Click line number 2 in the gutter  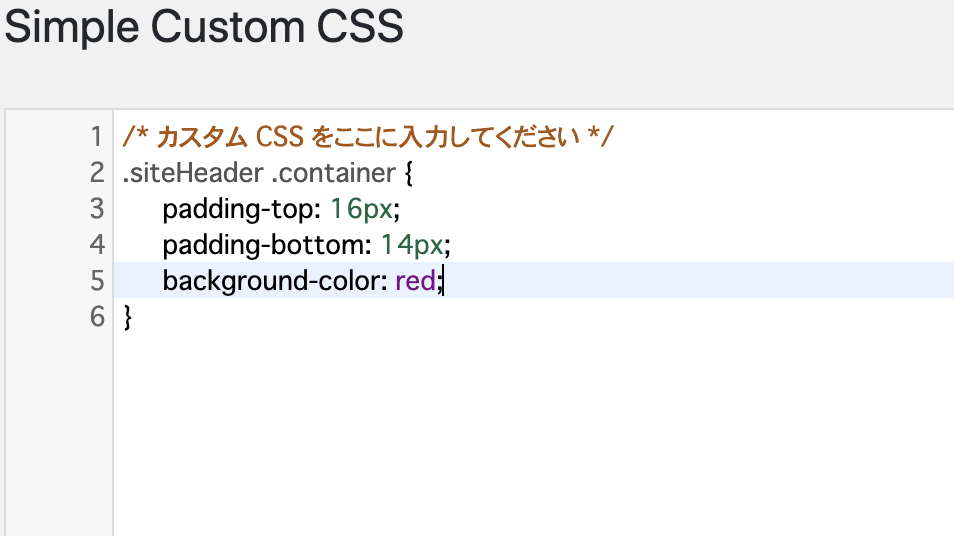(97, 173)
